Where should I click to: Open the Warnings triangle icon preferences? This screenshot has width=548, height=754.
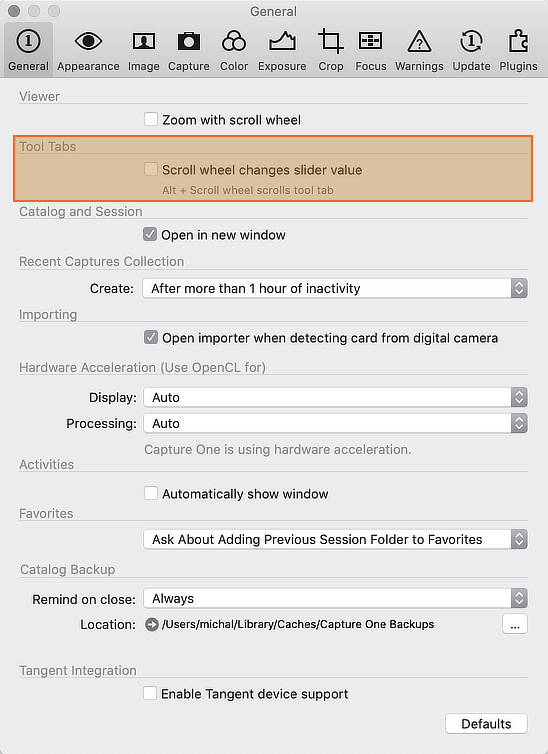419,41
